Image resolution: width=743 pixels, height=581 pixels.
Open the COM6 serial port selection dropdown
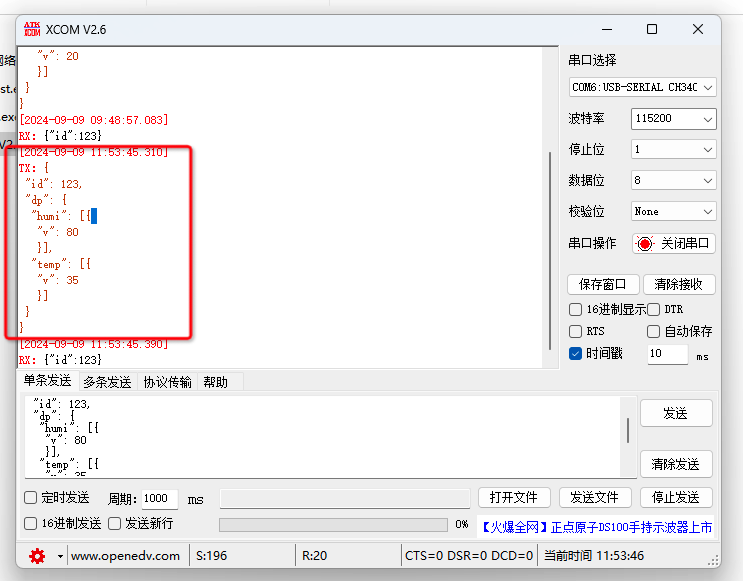pyautogui.click(x=643, y=87)
